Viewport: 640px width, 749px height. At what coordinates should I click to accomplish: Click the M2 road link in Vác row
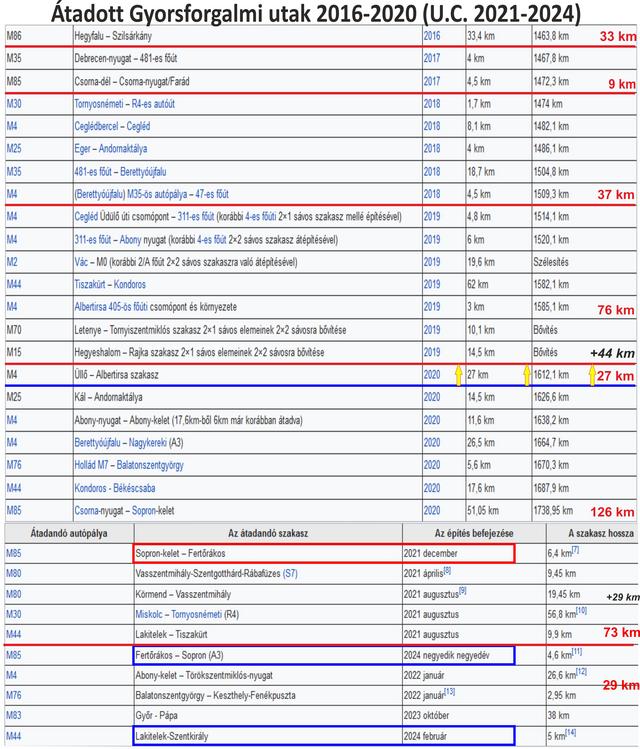point(12,262)
